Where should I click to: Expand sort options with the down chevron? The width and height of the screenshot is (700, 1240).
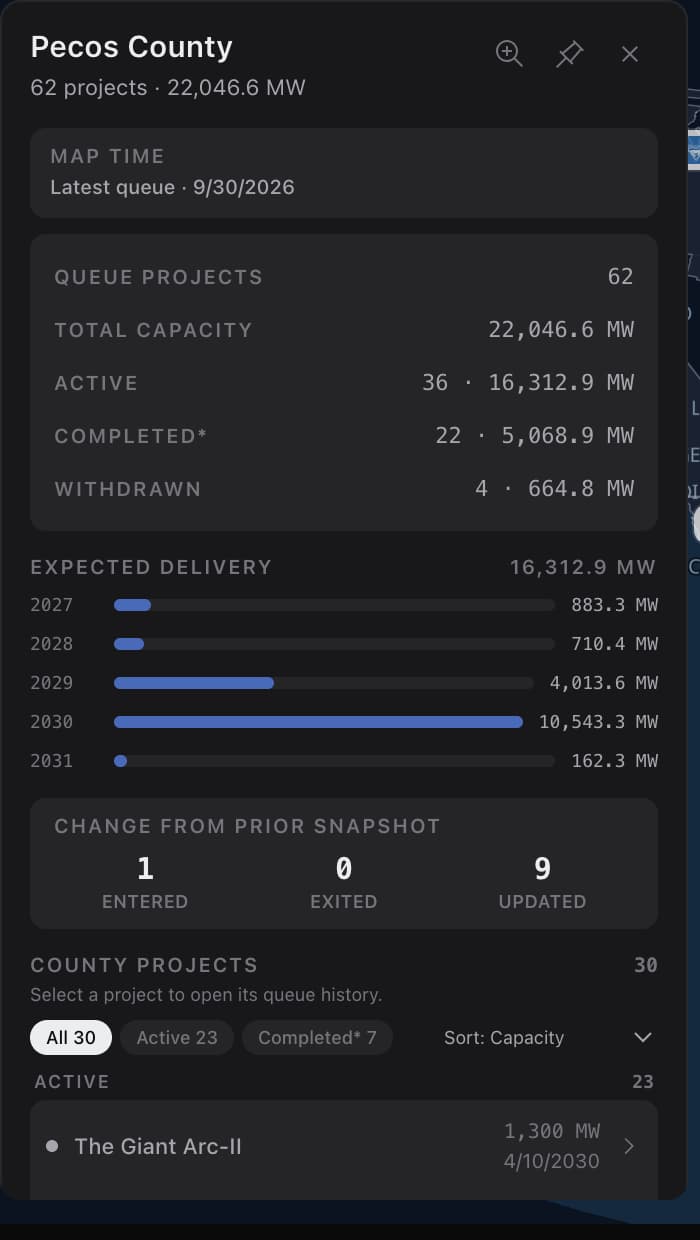click(643, 1037)
